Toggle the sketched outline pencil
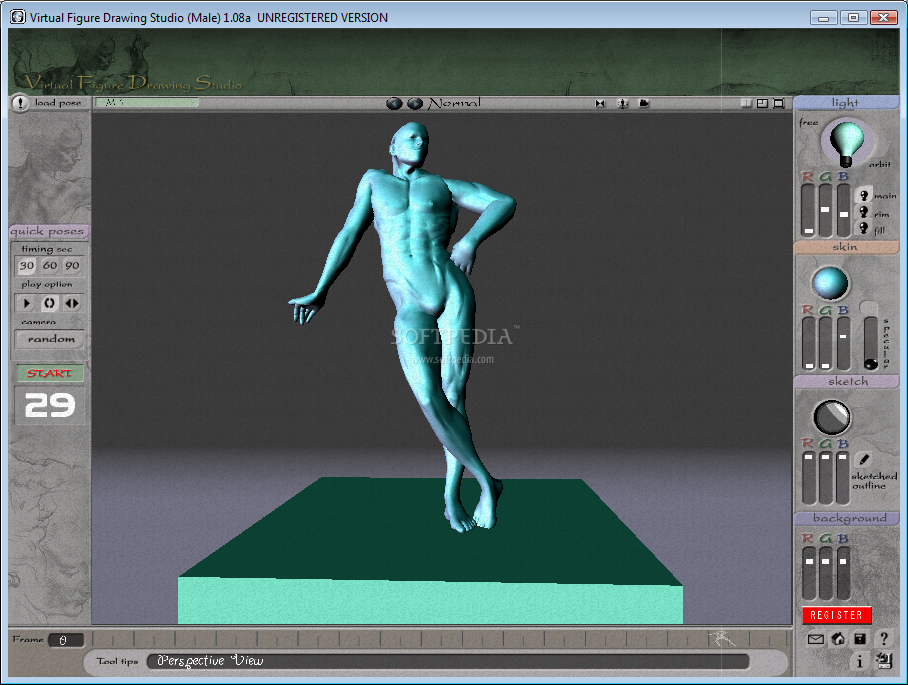 click(x=863, y=460)
